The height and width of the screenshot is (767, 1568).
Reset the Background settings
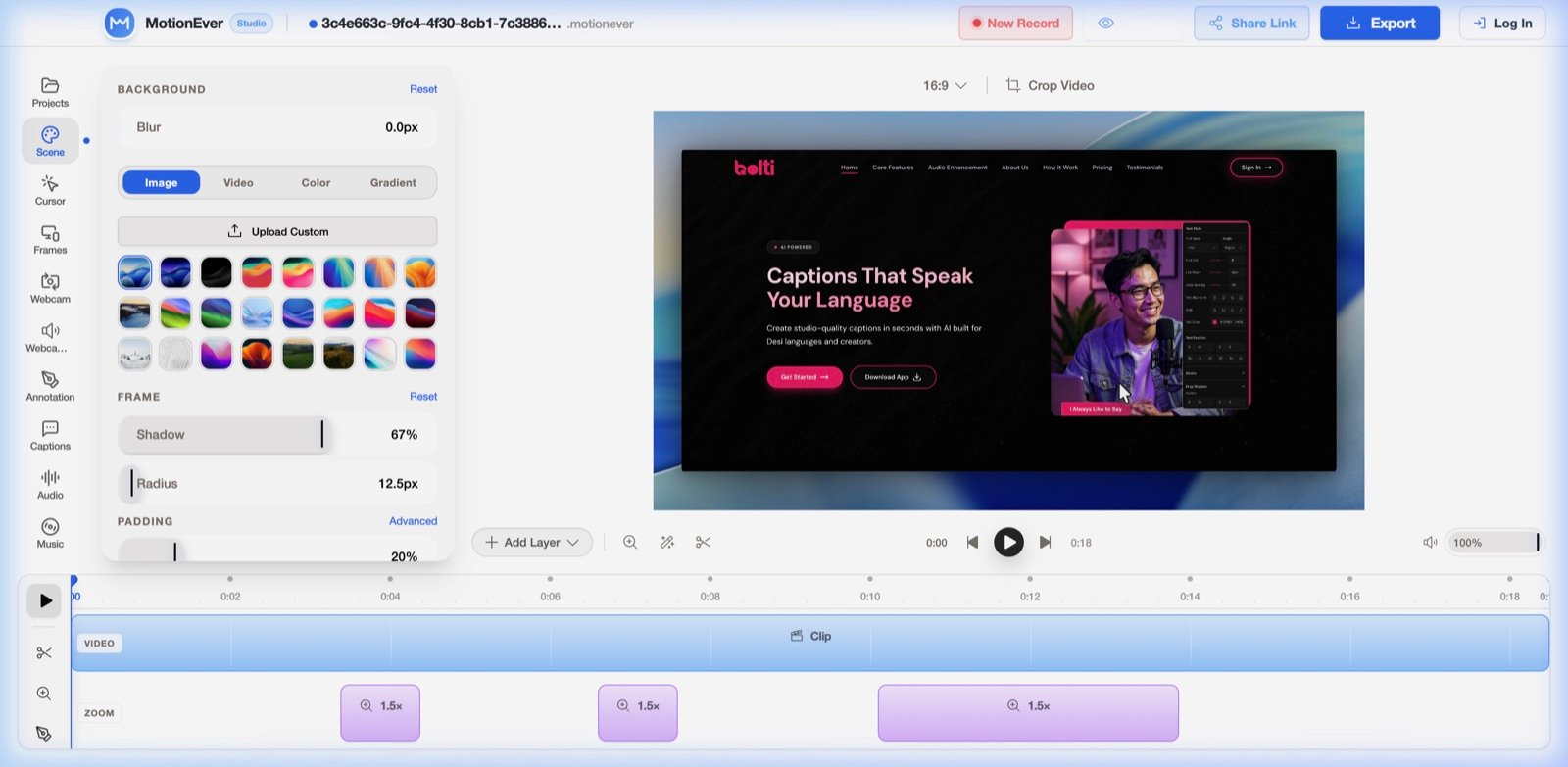423,89
